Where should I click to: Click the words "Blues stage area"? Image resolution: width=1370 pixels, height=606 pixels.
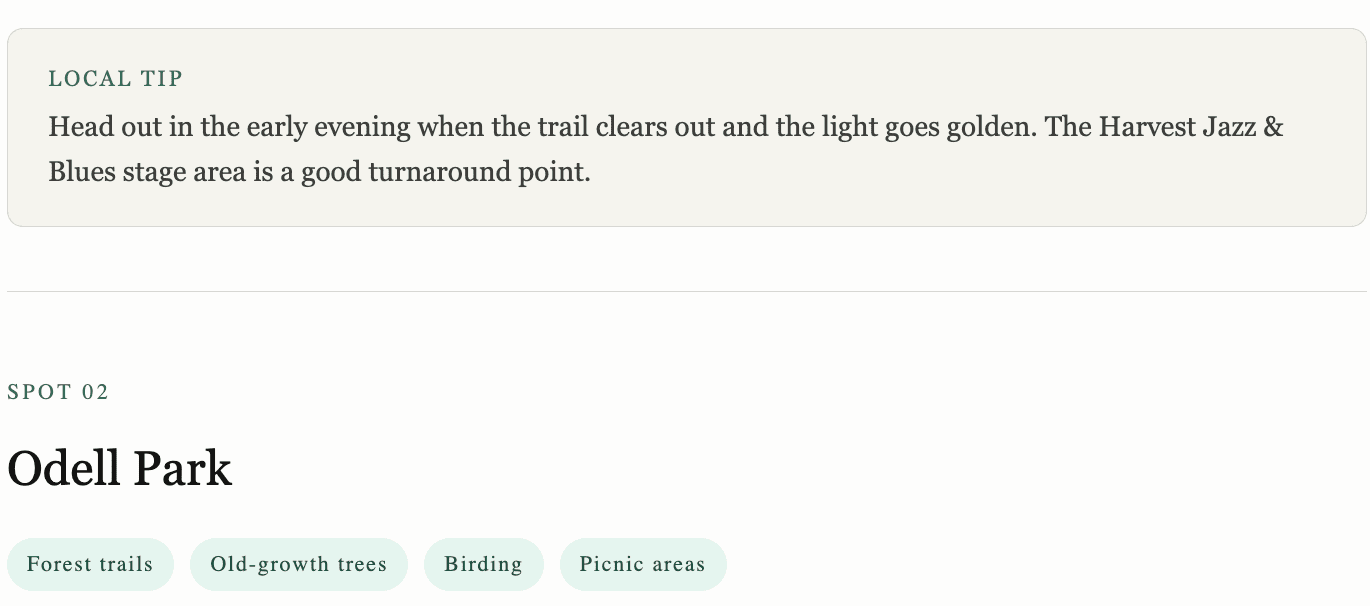(147, 172)
